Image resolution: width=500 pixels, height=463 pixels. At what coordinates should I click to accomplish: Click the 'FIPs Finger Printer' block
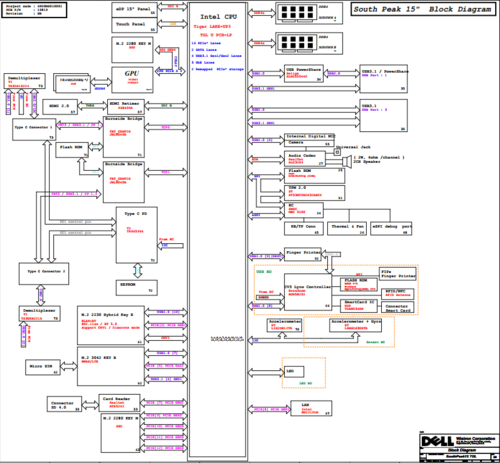[398, 274]
